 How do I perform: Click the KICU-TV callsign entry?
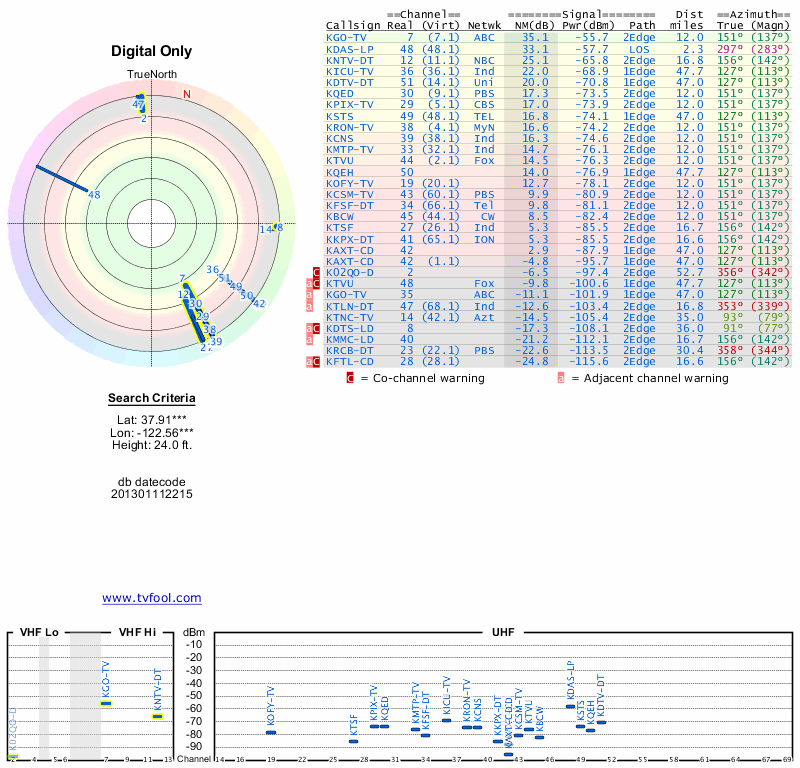[350, 71]
